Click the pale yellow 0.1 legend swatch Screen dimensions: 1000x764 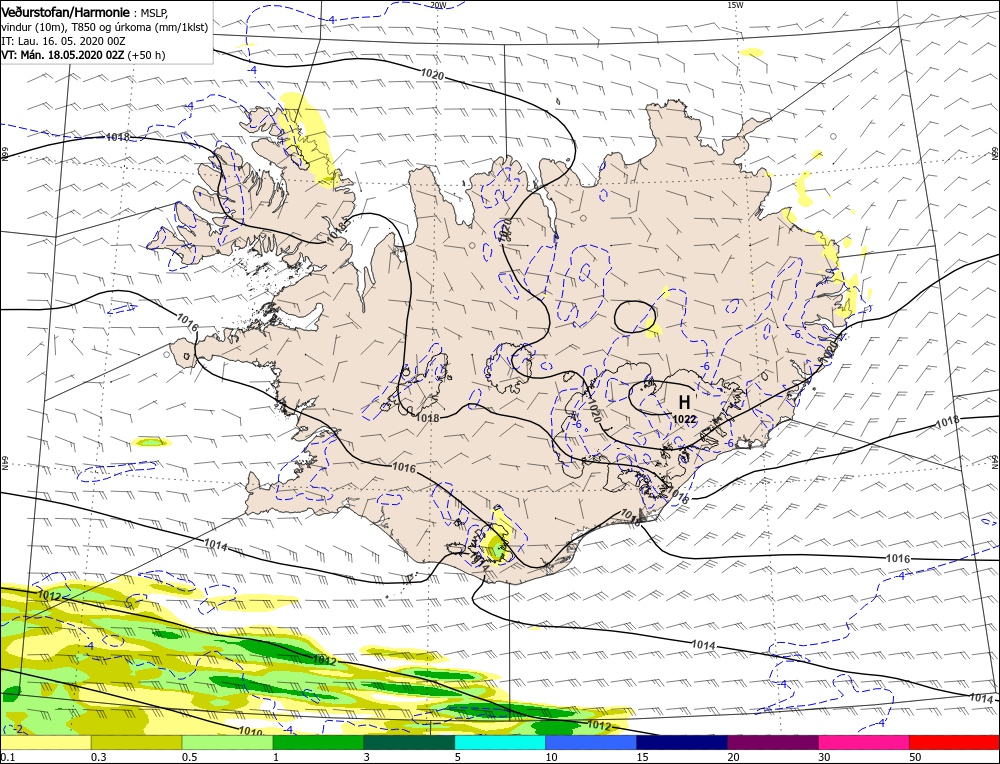[46, 742]
